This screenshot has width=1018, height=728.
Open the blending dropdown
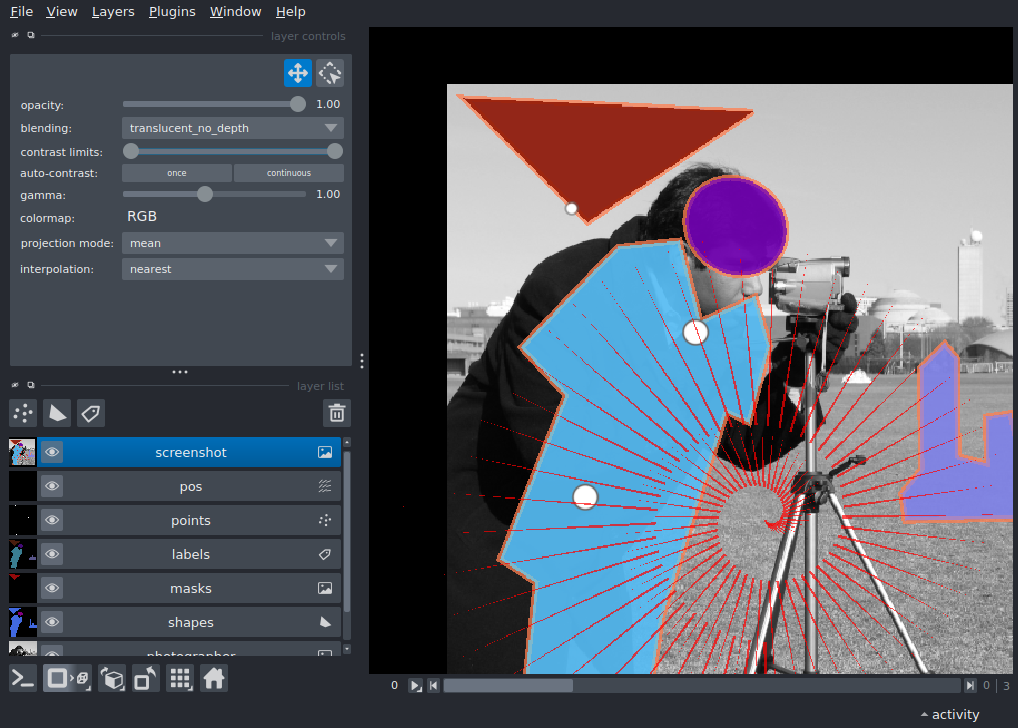click(232, 128)
